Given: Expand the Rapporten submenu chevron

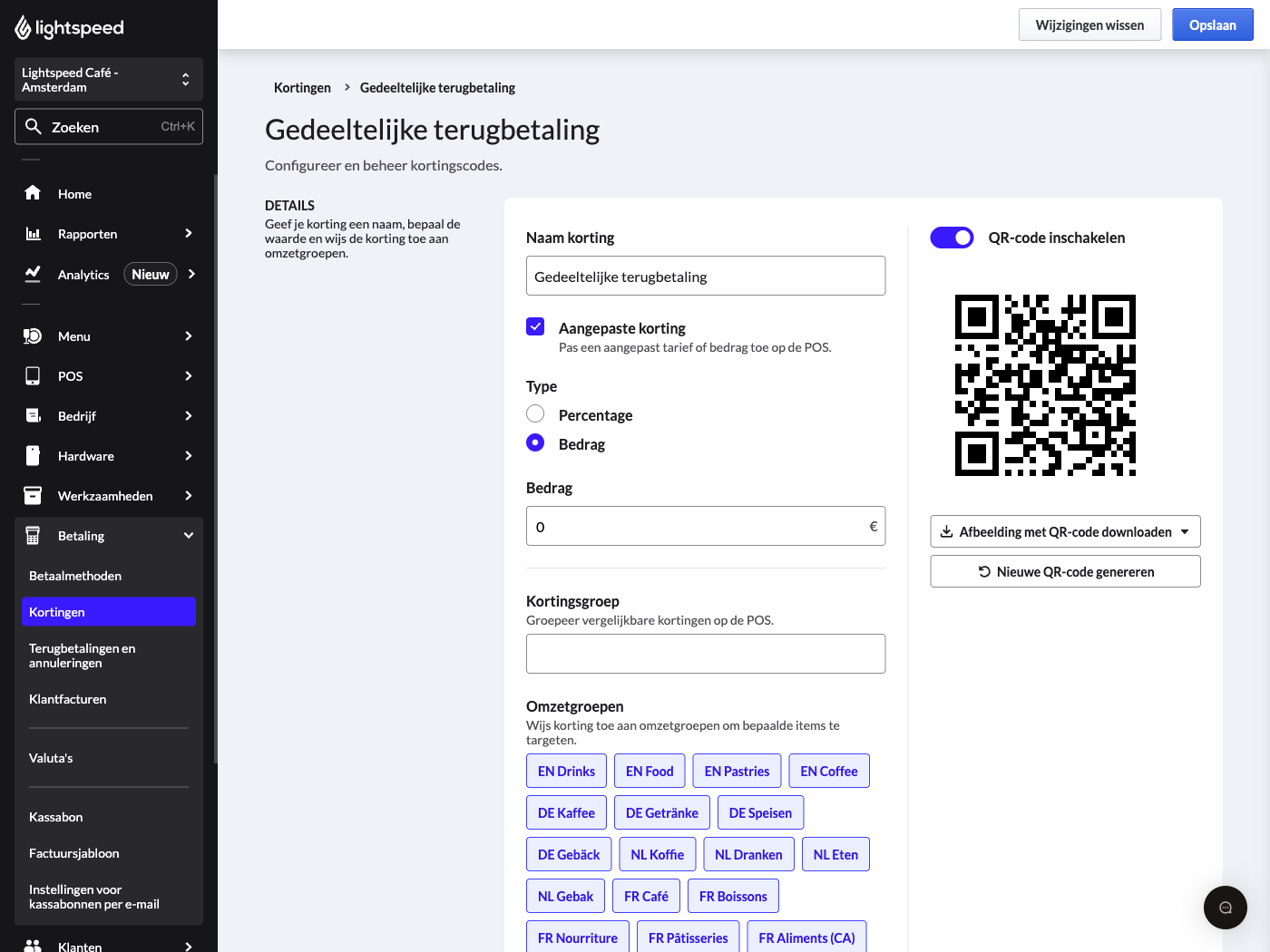Looking at the screenshot, I should coord(189,233).
